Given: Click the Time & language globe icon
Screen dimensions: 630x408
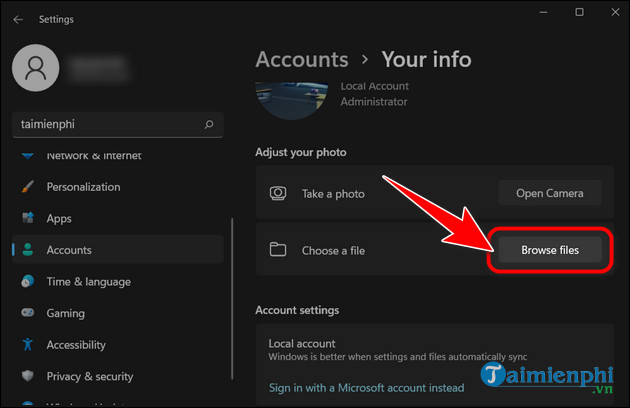Looking at the screenshot, I should click(28, 281).
